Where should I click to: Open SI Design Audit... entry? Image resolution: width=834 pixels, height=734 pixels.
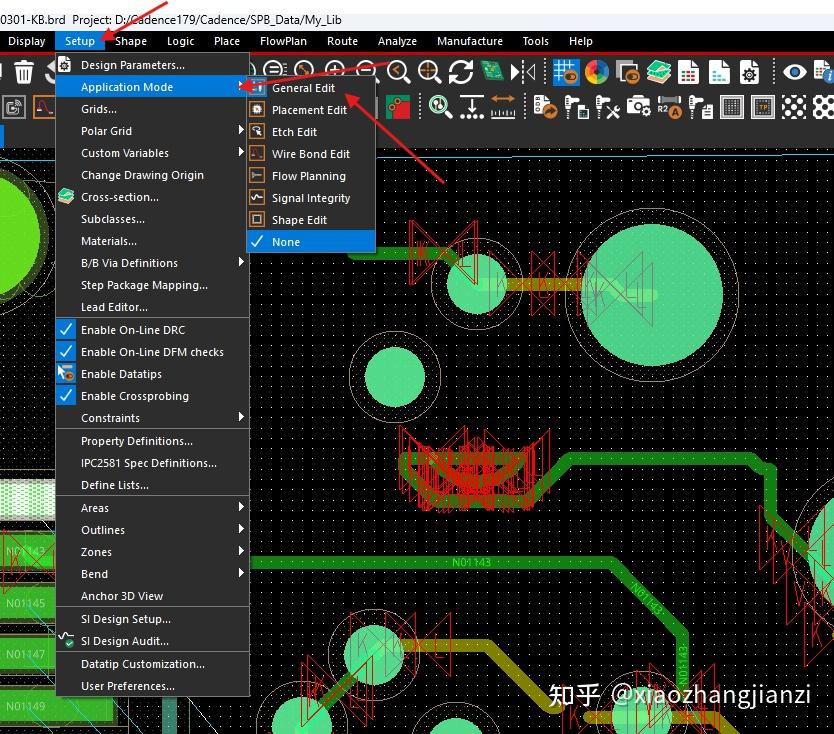click(x=152, y=641)
